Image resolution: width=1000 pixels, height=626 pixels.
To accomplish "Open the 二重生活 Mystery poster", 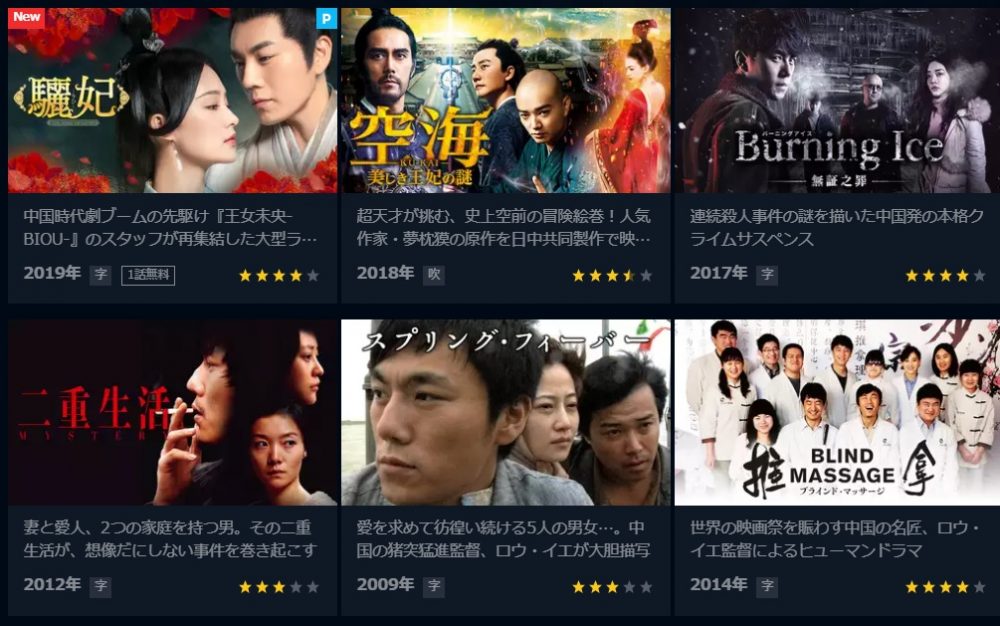I will tap(172, 412).
